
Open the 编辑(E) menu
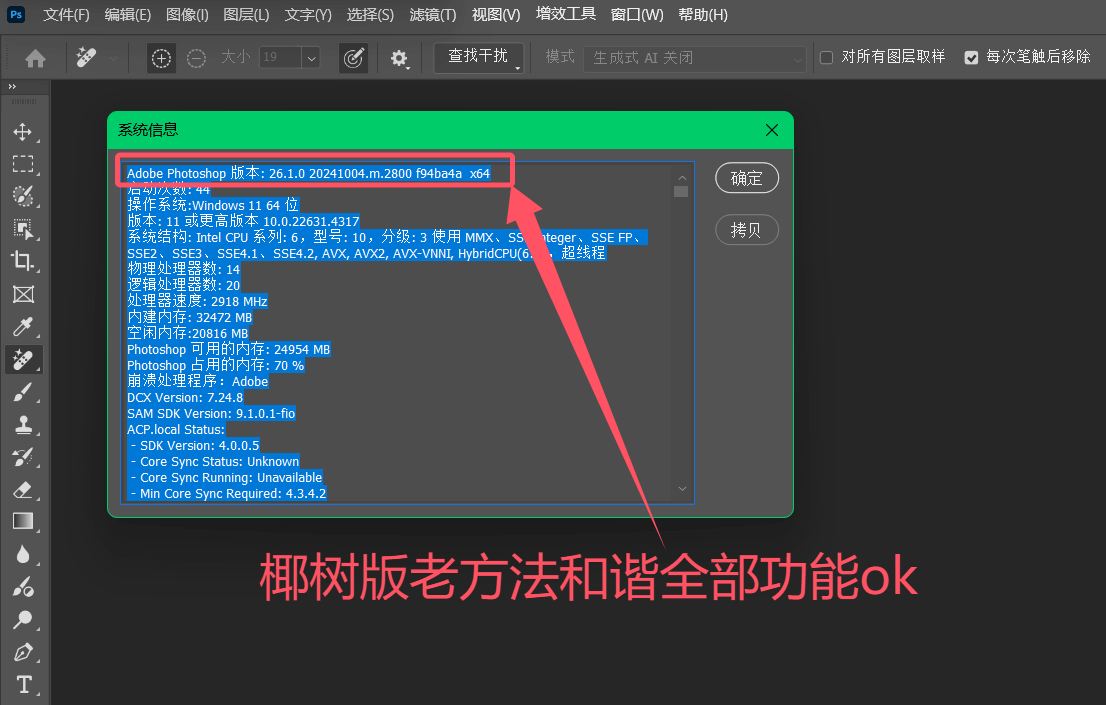tap(128, 15)
